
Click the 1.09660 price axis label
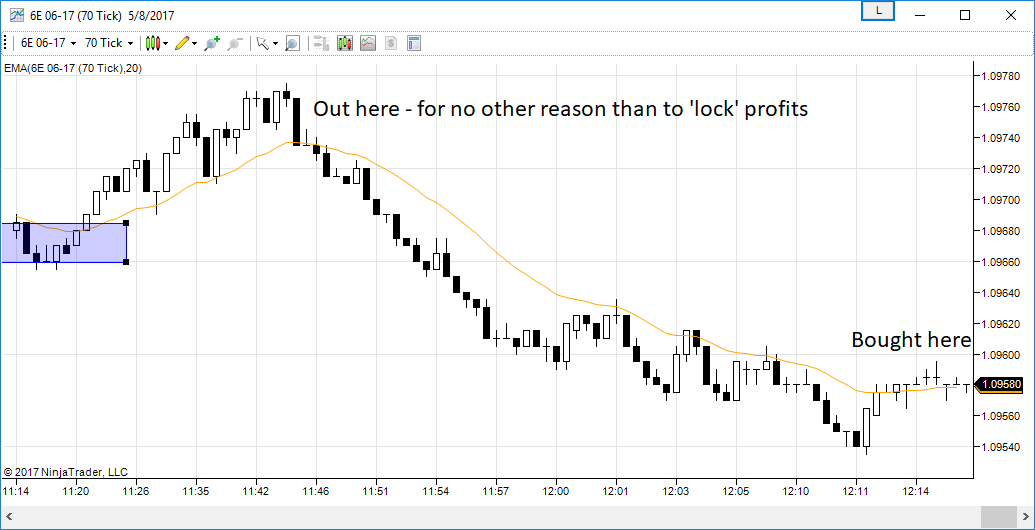coord(1001,262)
